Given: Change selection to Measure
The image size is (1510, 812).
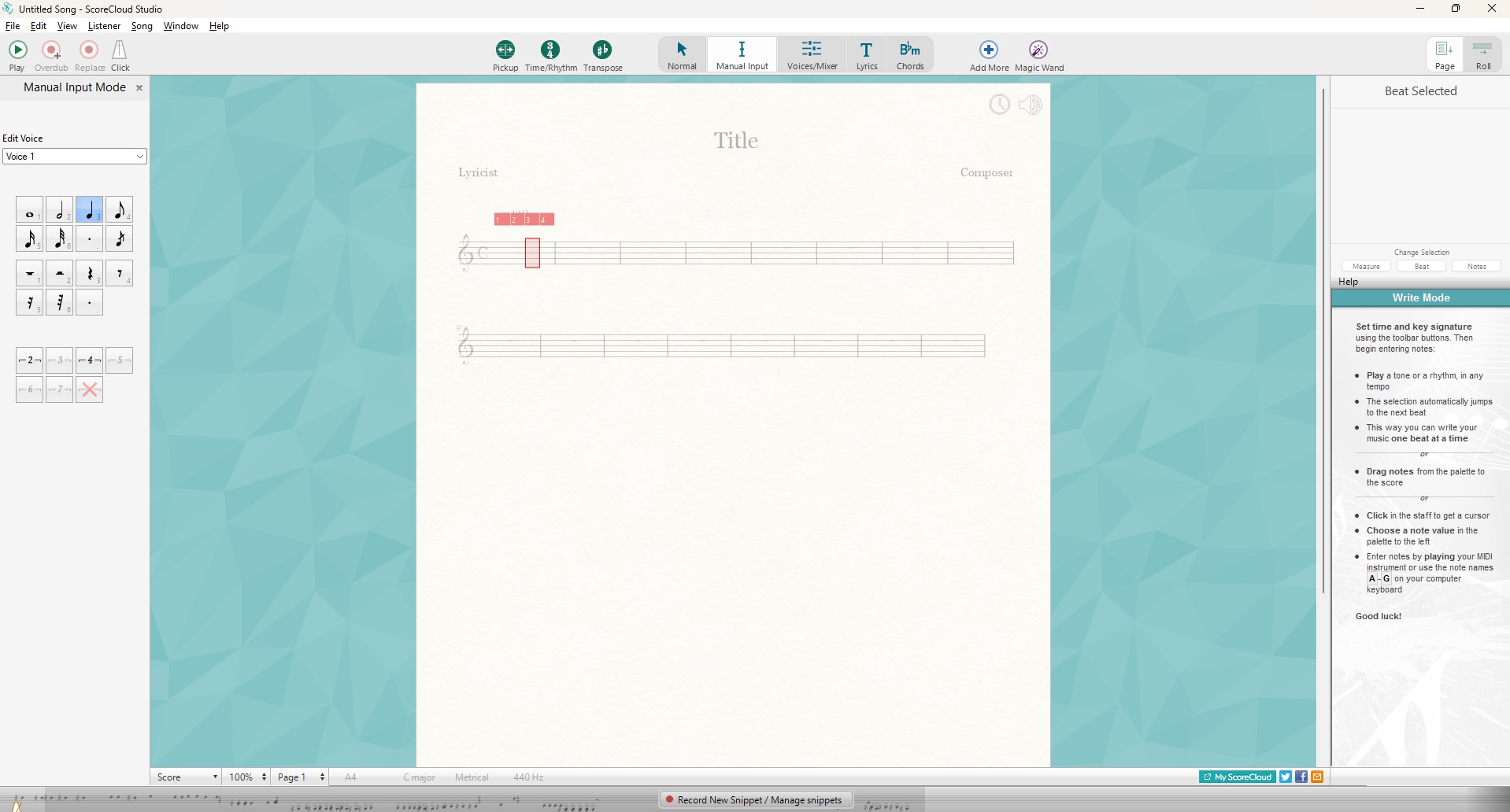Looking at the screenshot, I should [1366, 266].
